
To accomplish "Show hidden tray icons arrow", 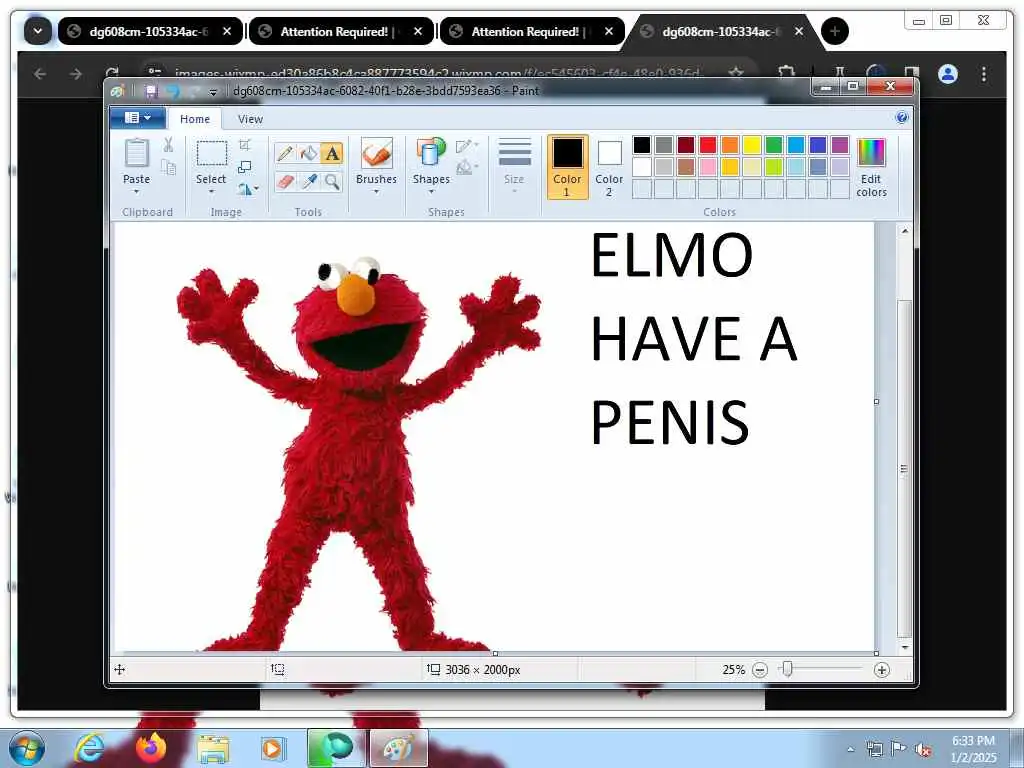I will tap(850, 749).
